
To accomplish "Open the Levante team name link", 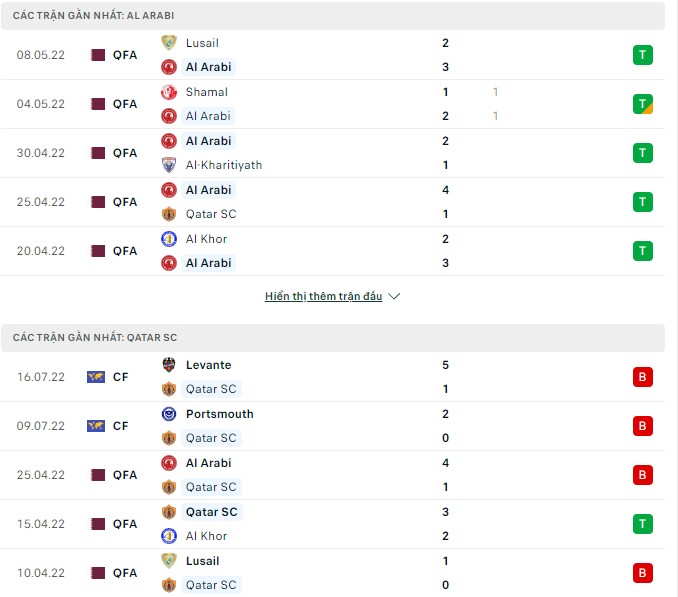I will pyautogui.click(x=209, y=365).
